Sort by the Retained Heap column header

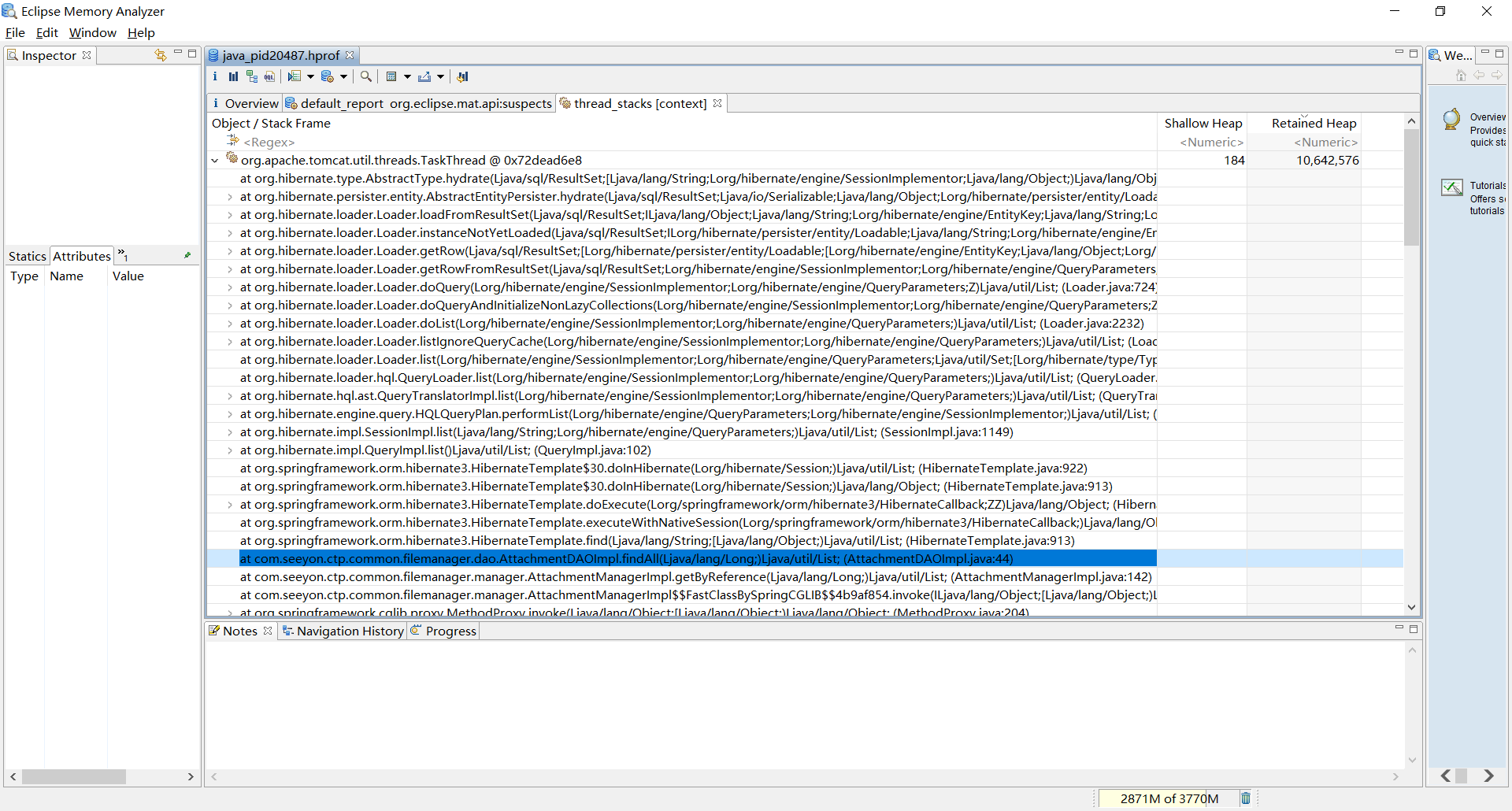[1304, 123]
